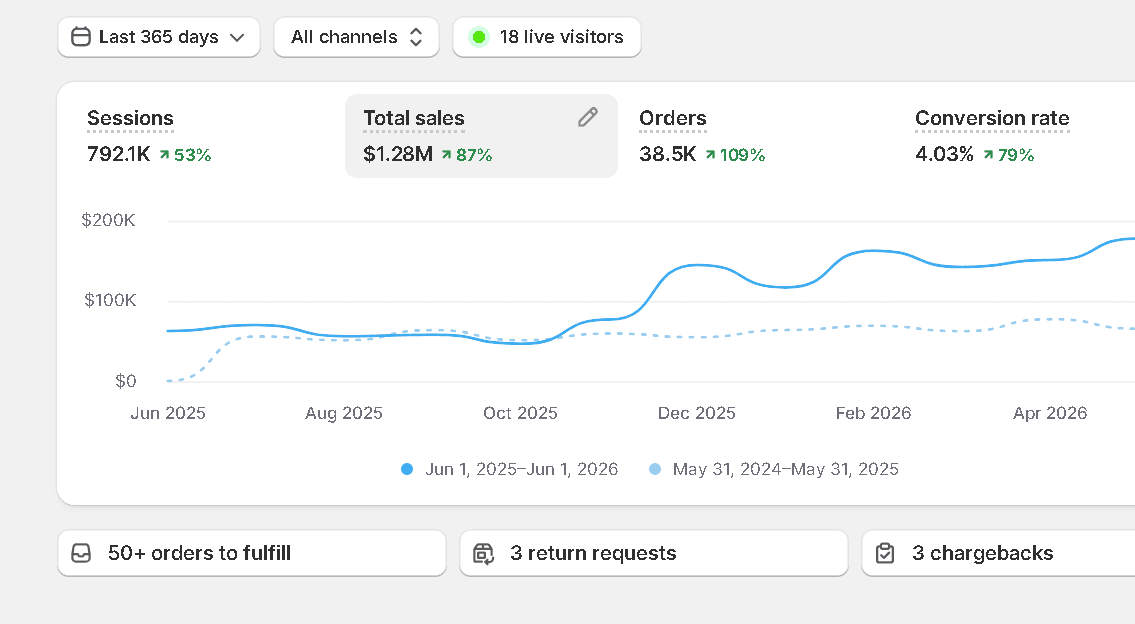
Task: Toggle the May 31, 2024–May 31, 2025 legend series
Action: (x=774, y=469)
